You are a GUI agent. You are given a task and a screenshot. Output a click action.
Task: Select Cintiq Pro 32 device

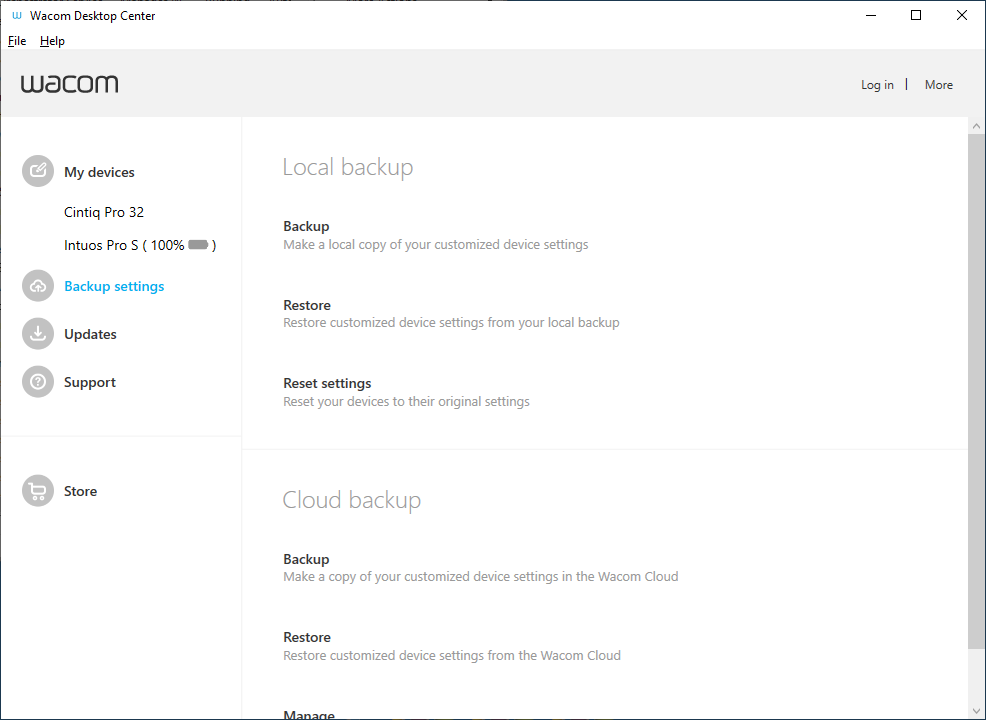(x=104, y=213)
